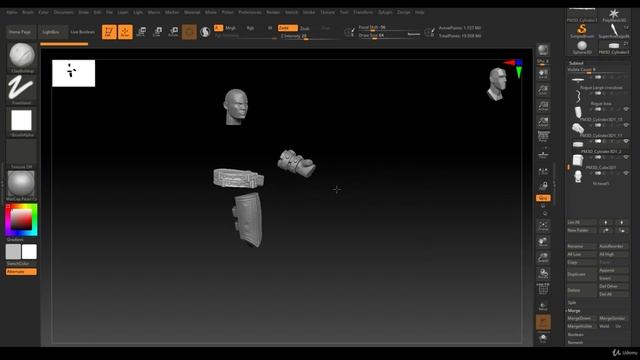
Task: Toggle Live Boolean mode
Action: 82,32
